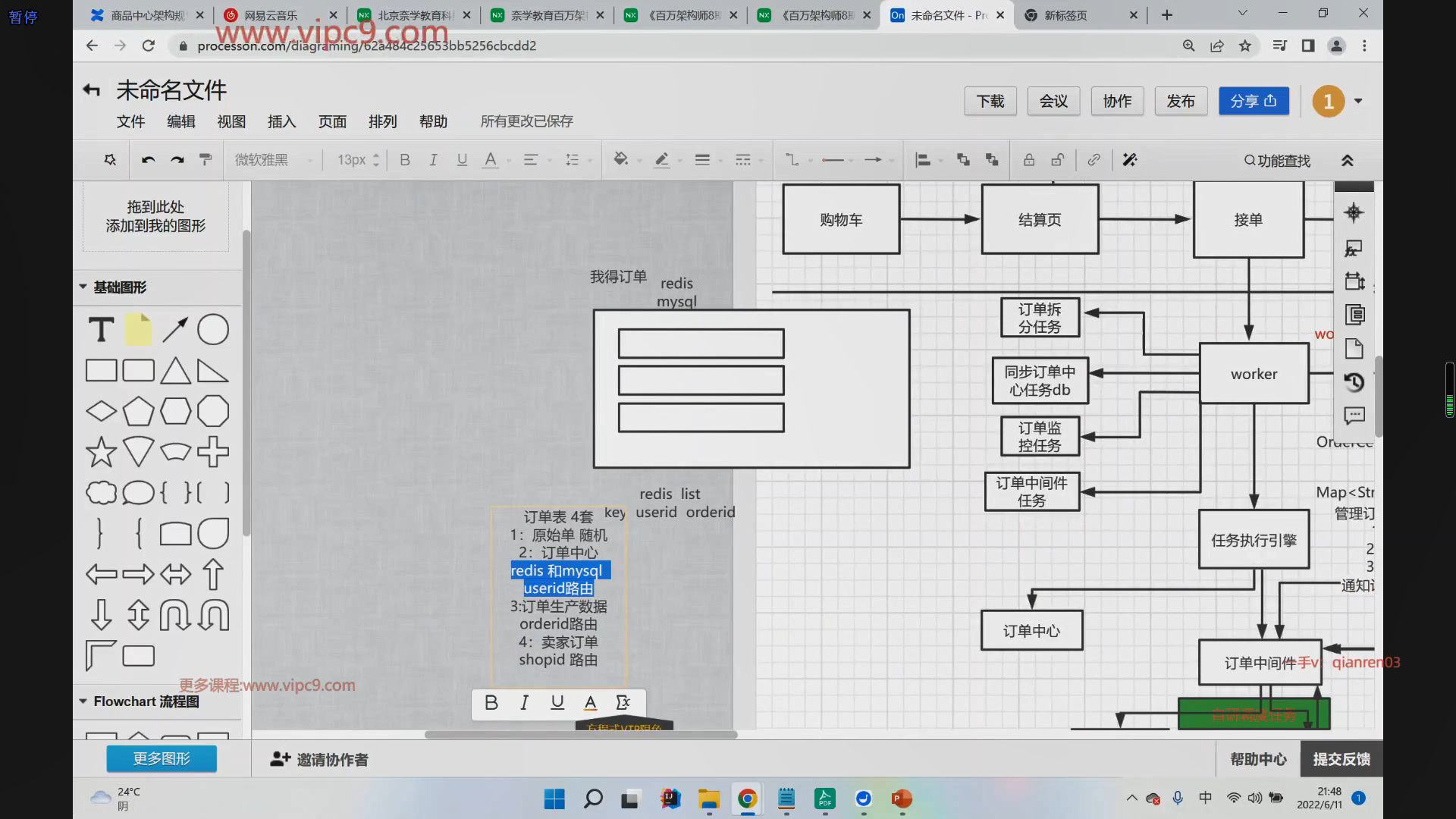Click the undo arrow in toolbar
The height and width of the screenshot is (819, 1456).
pyautogui.click(x=149, y=160)
